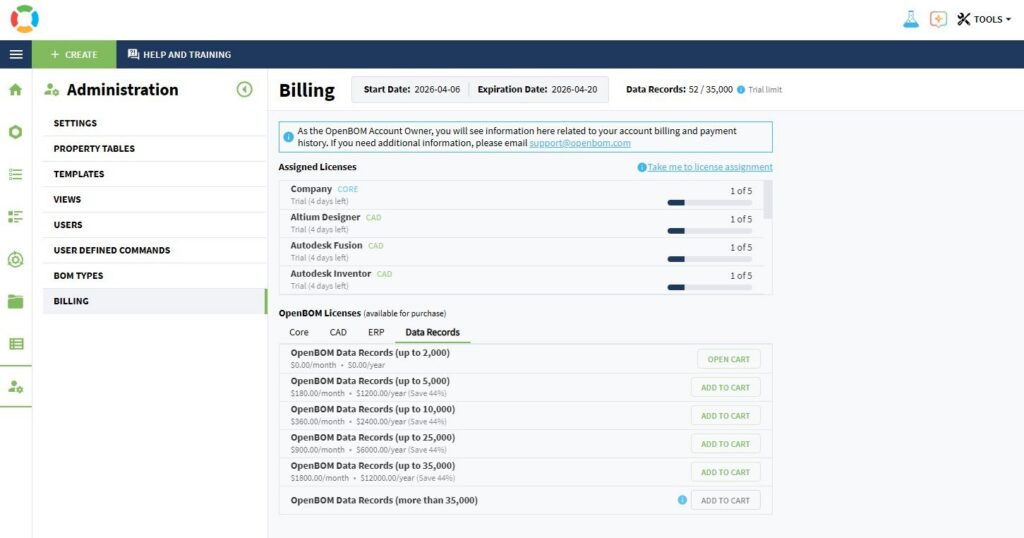Click the Company license usage progress bar
The image size is (1024, 538).
pos(709,202)
